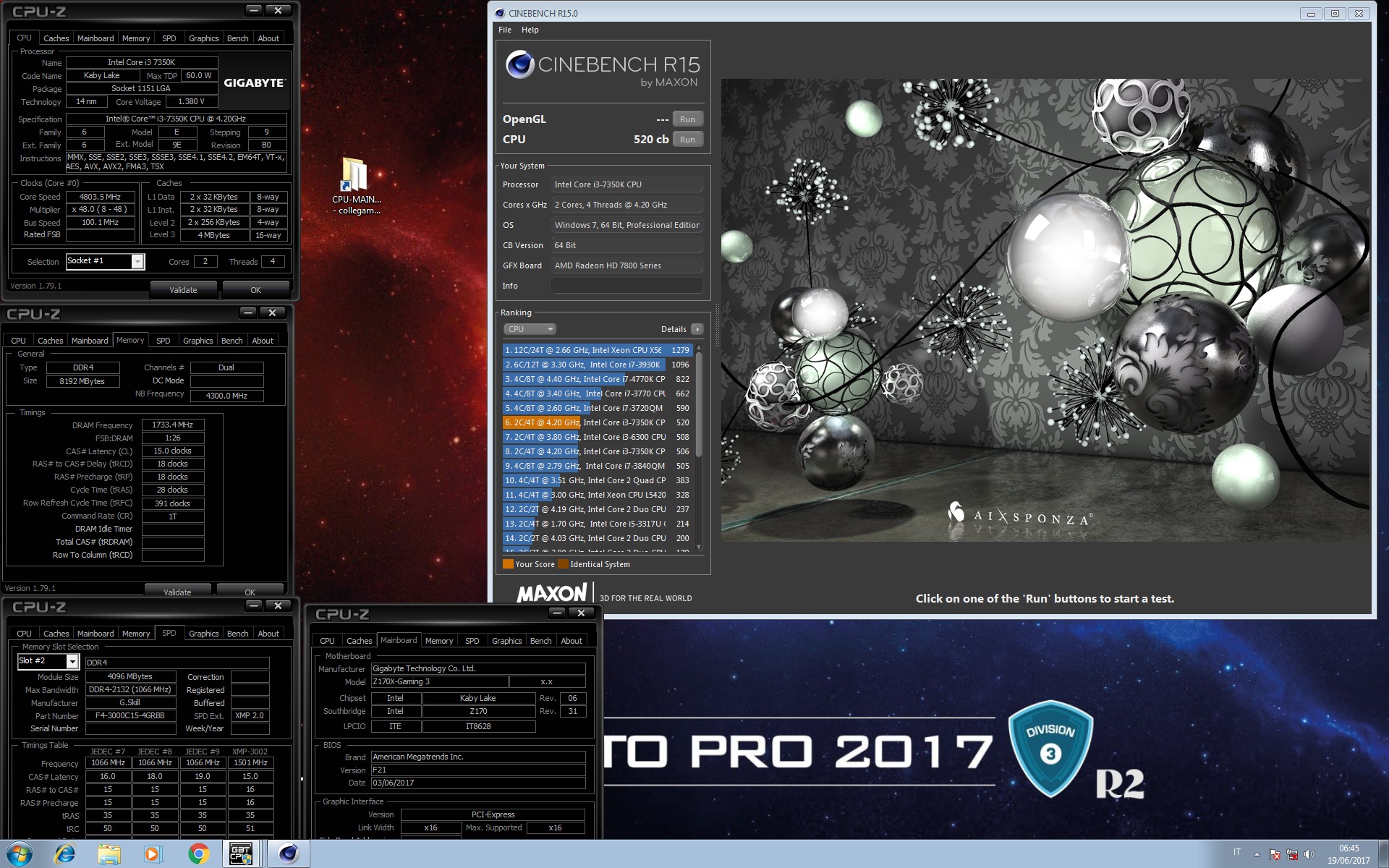The height and width of the screenshot is (868, 1389).
Task: Click the Ranking list vertical scrollbar
Action: (x=699, y=448)
